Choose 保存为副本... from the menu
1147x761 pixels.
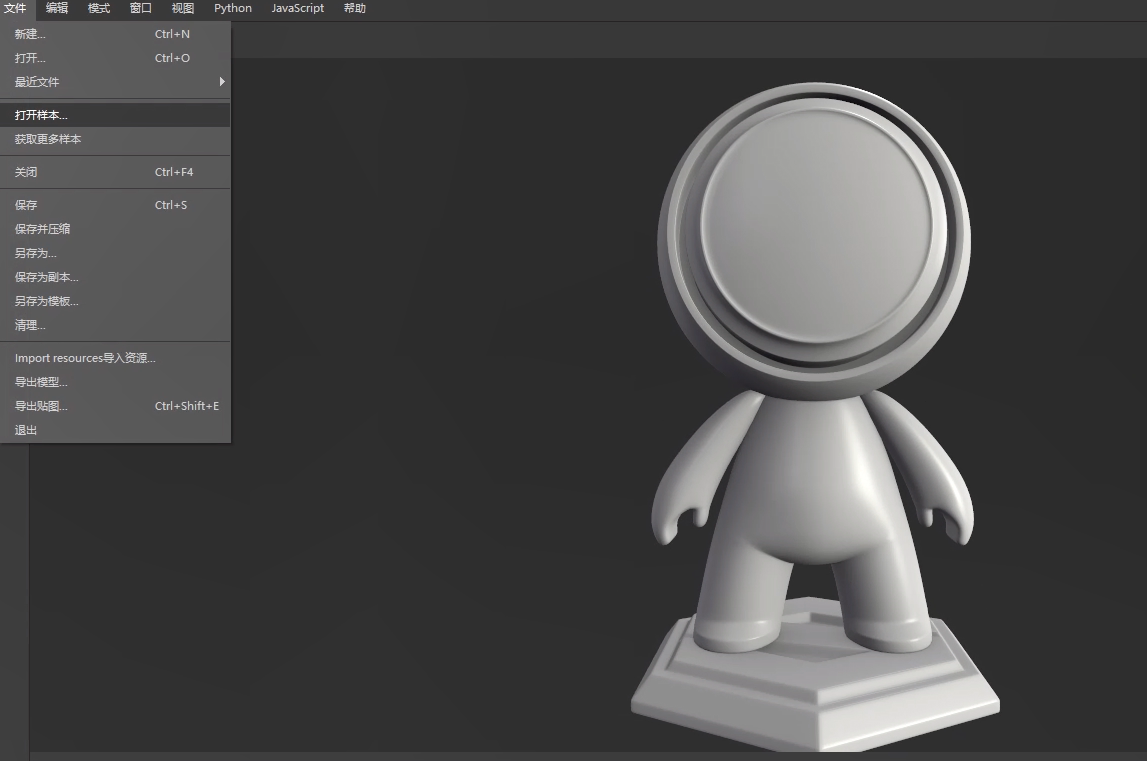[x=46, y=277]
